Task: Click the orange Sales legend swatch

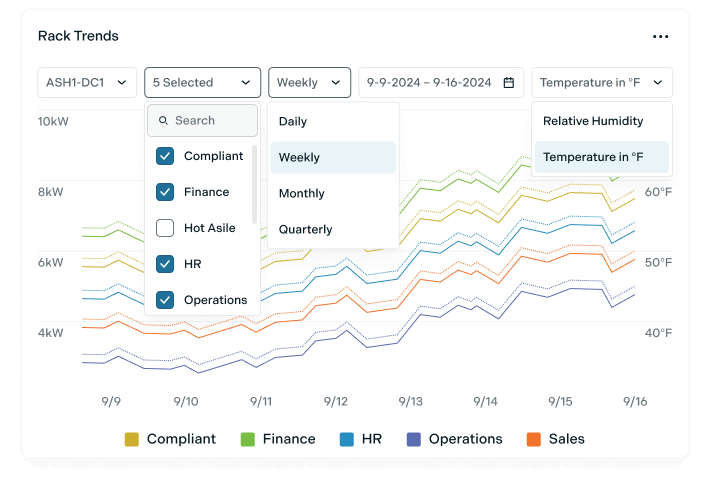Action: (x=534, y=439)
